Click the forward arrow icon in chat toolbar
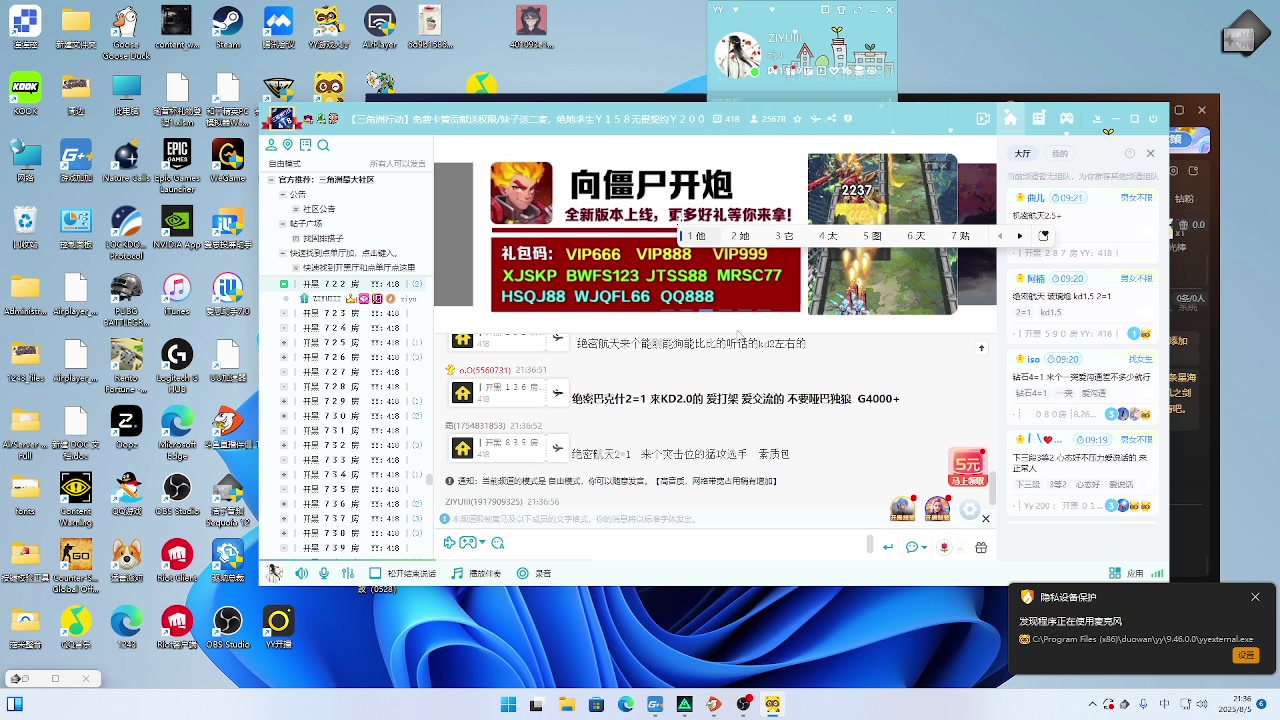Viewport: 1280px width, 720px height. point(449,543)
